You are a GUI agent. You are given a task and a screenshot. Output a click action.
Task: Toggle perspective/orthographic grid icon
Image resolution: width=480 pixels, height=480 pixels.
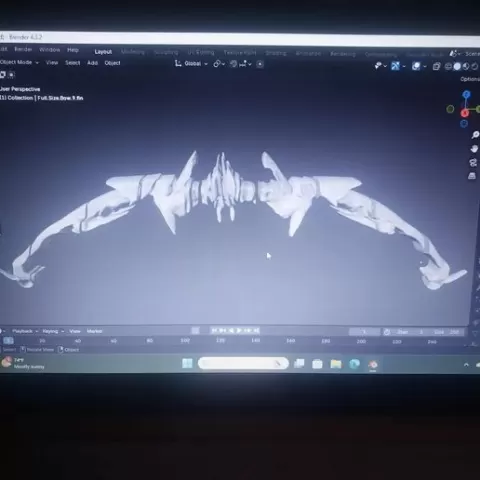point(472,176)
